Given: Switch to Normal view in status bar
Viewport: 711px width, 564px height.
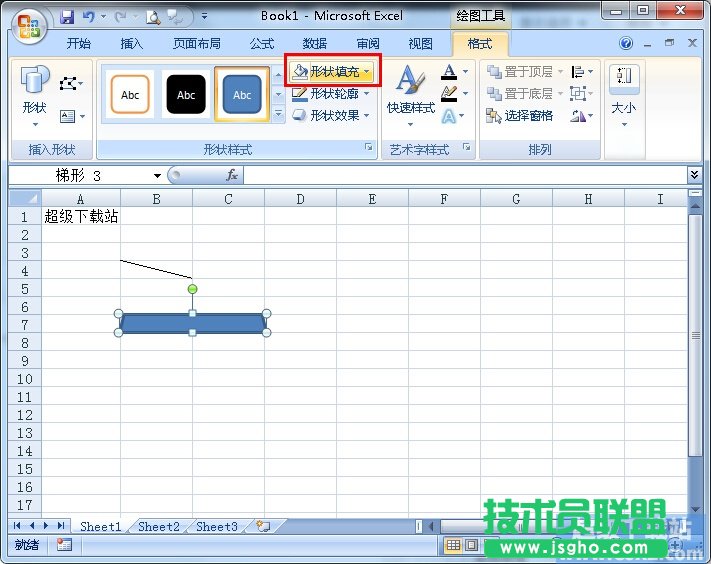Looking at the screenshot, I should (454, 545).
